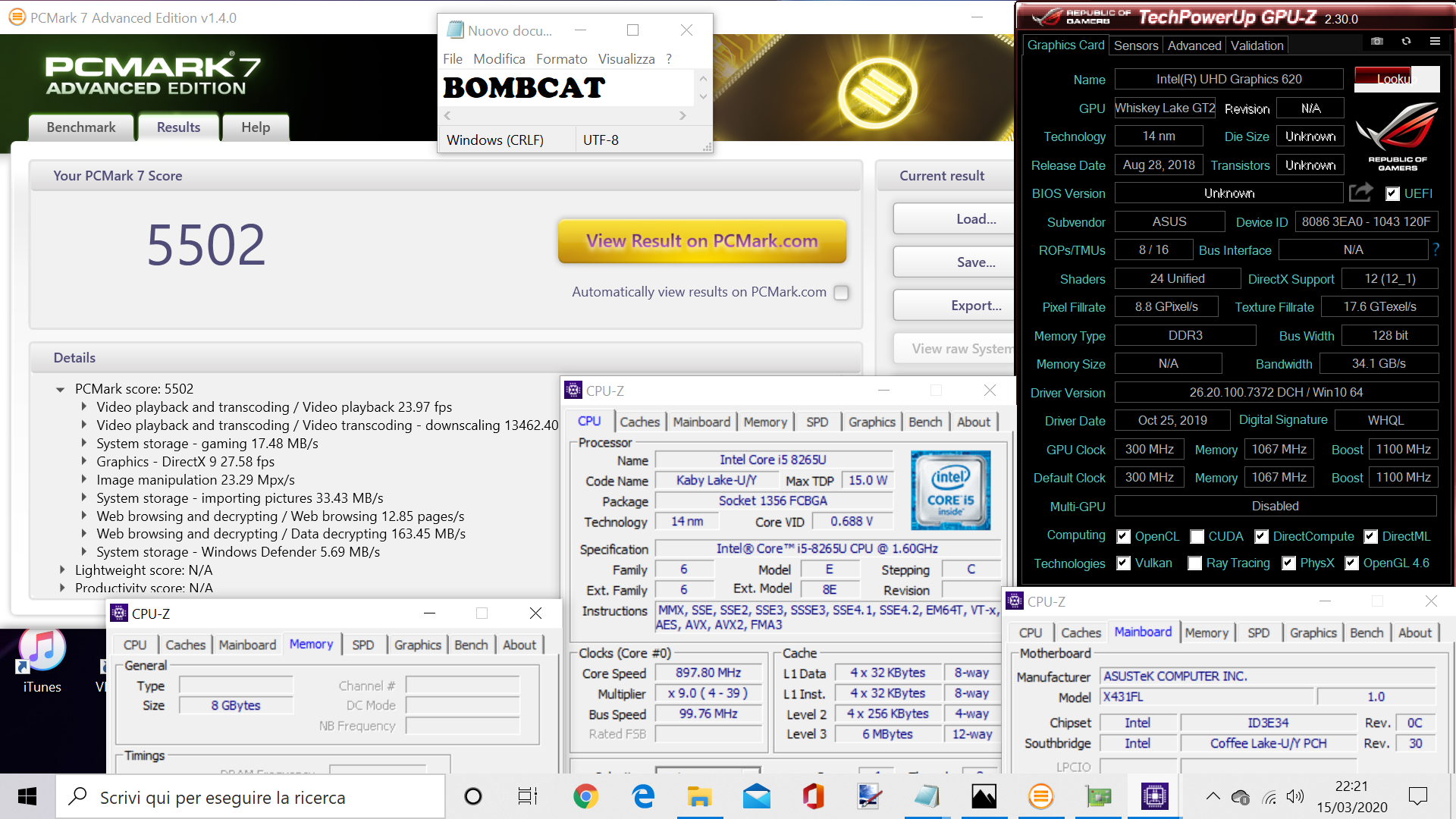Click the Bus Interface question mark icon

pyautogui.click(x=1436, y=249)
